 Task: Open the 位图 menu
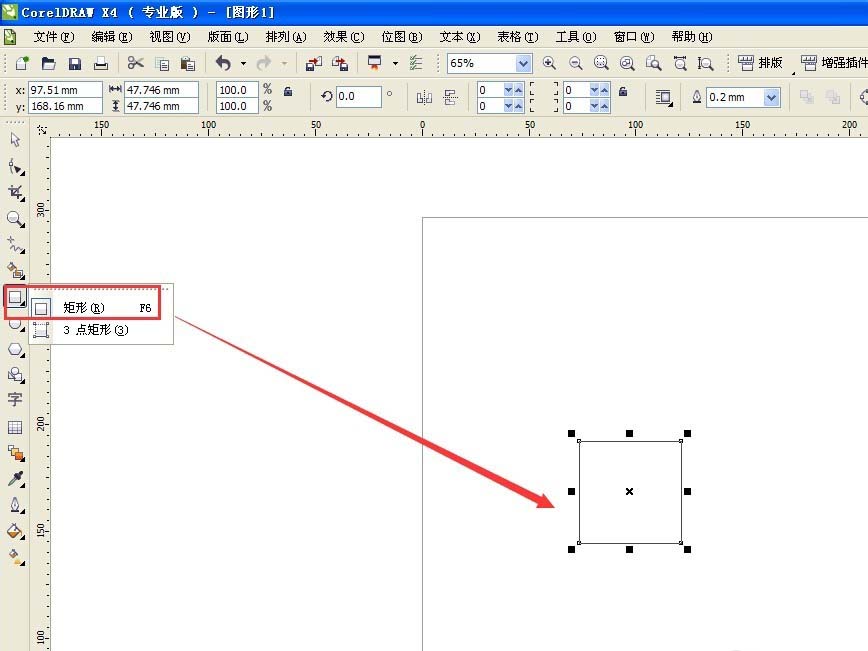(x=401, y=36)
